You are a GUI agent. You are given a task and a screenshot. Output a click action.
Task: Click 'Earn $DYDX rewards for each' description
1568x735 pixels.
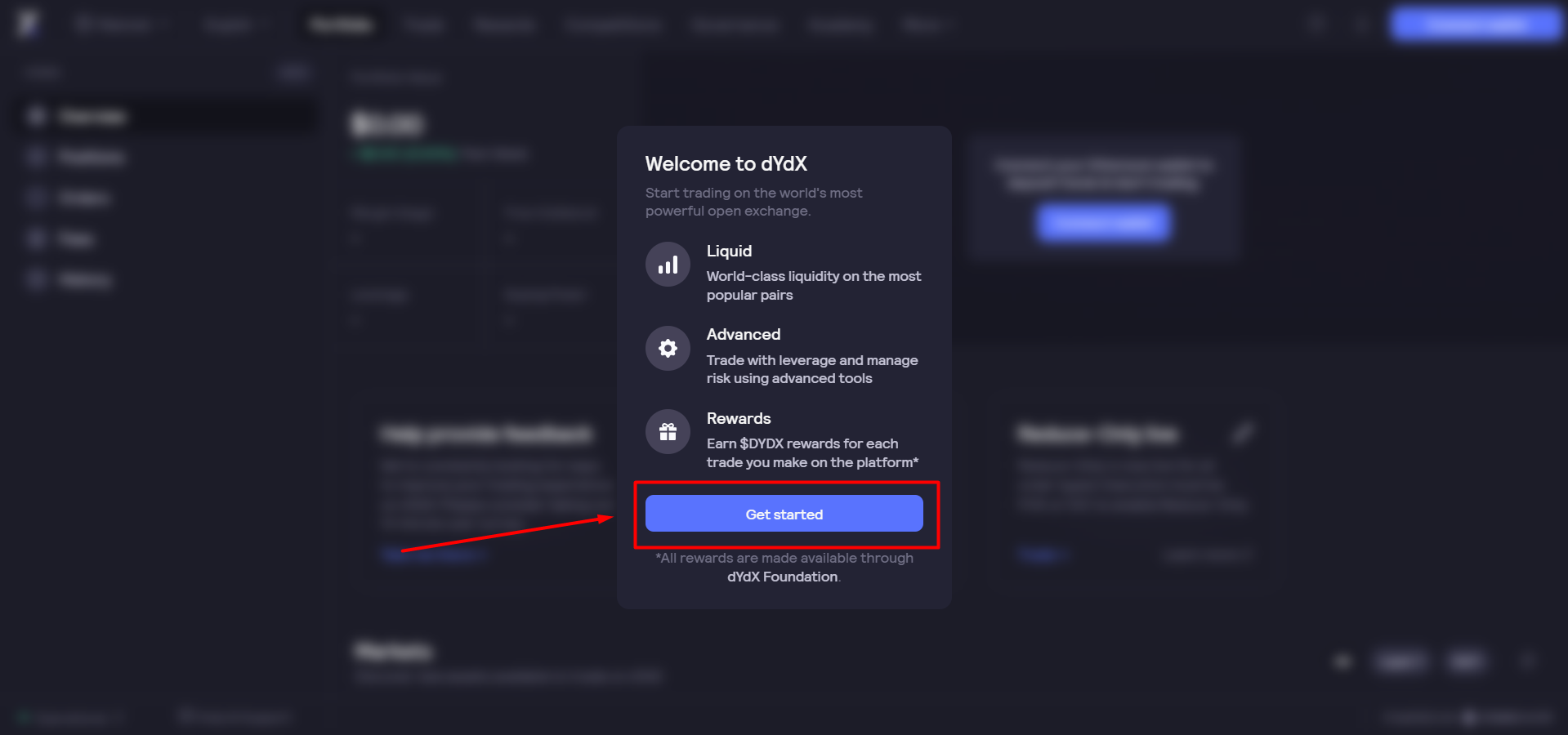pyautogui.click(x=802, y=443)
